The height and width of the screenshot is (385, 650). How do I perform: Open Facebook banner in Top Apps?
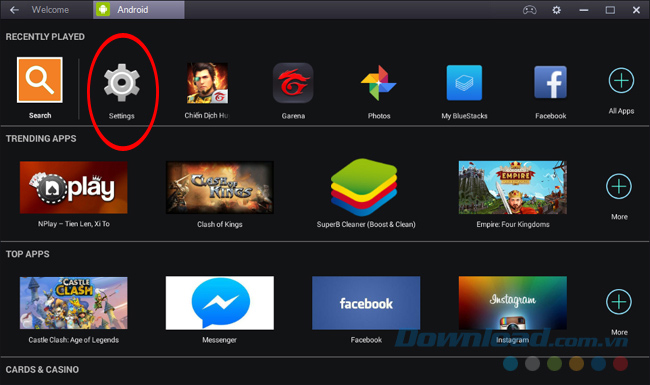point(366,303)
